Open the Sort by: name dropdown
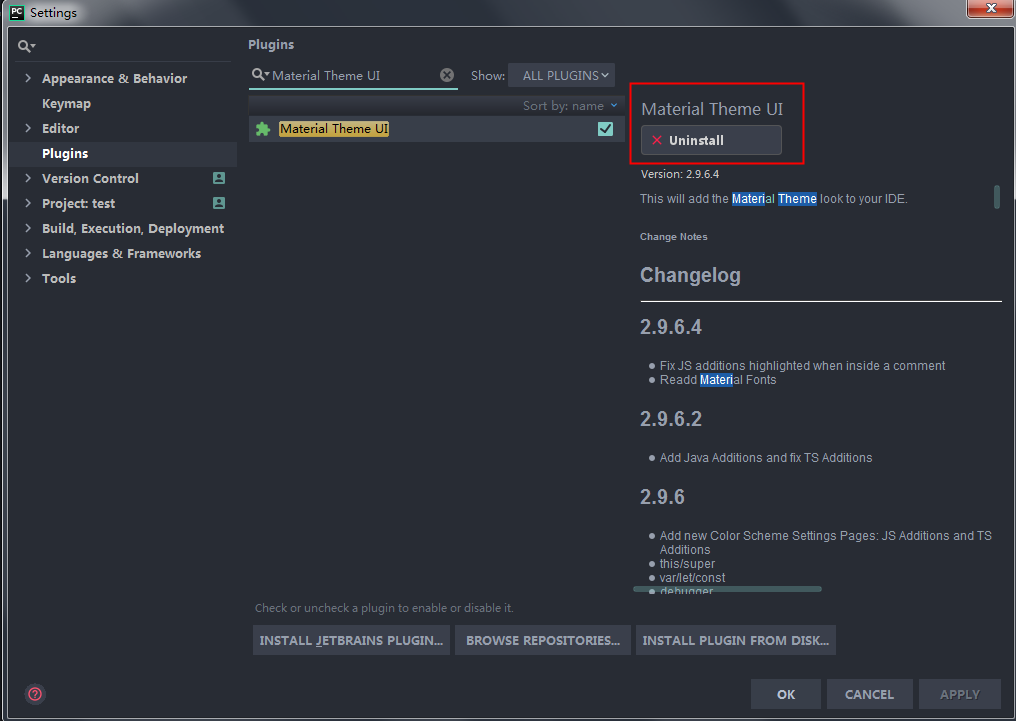The image size is (1016, 721). (570, 106)
